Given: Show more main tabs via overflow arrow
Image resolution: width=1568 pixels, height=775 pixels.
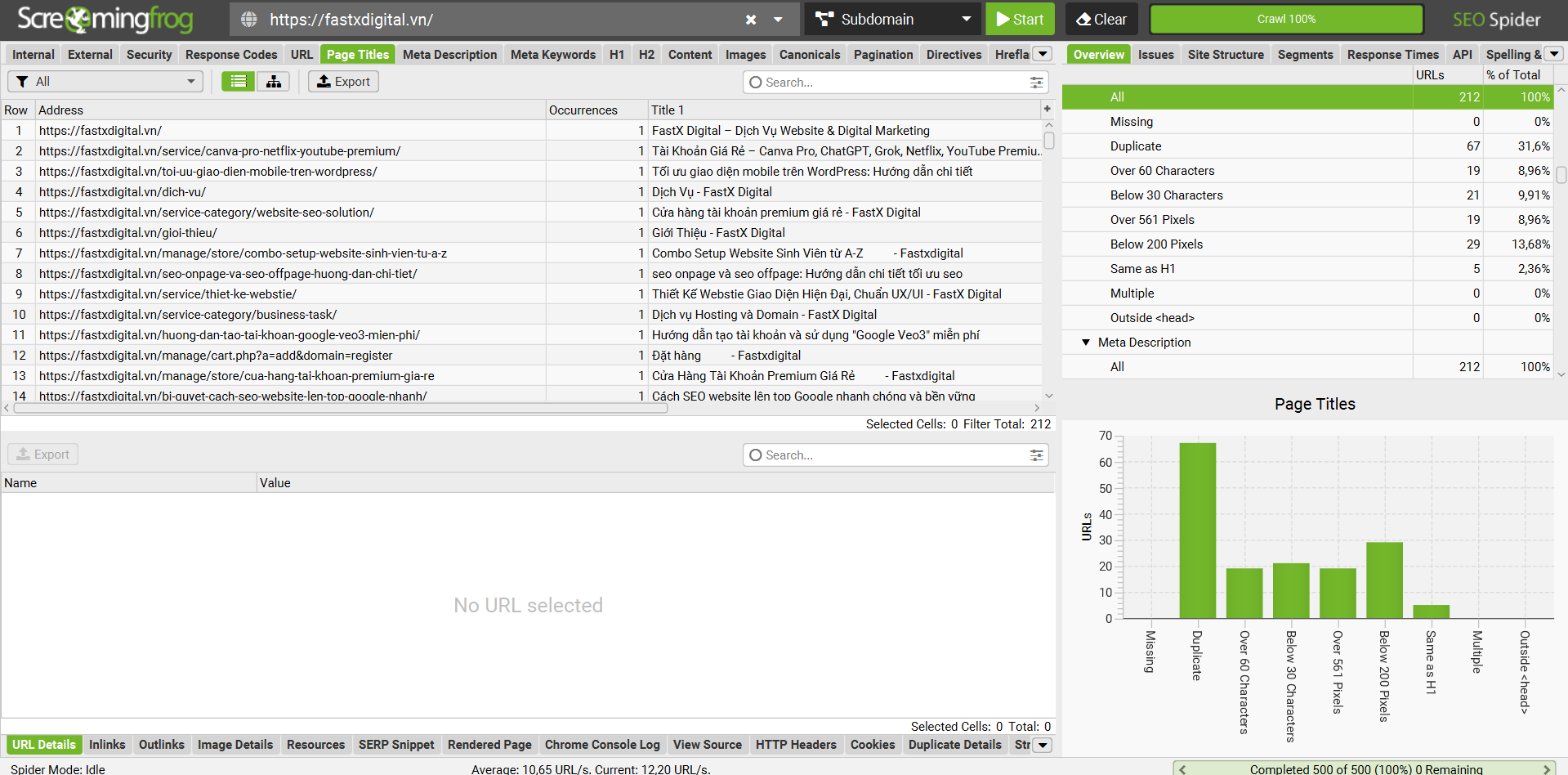Looking at the screenshot, I should [x=1043, y=54].
